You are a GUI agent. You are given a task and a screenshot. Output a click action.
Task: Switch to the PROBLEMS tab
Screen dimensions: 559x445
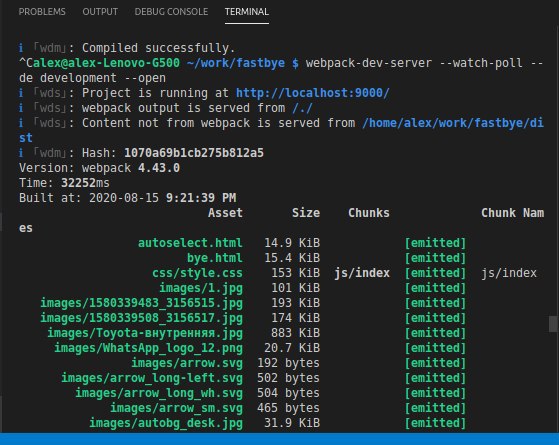tap(42, 12)
